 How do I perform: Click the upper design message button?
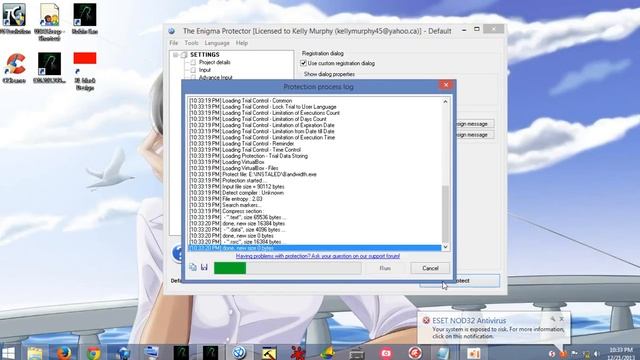(x=474, y=124)
